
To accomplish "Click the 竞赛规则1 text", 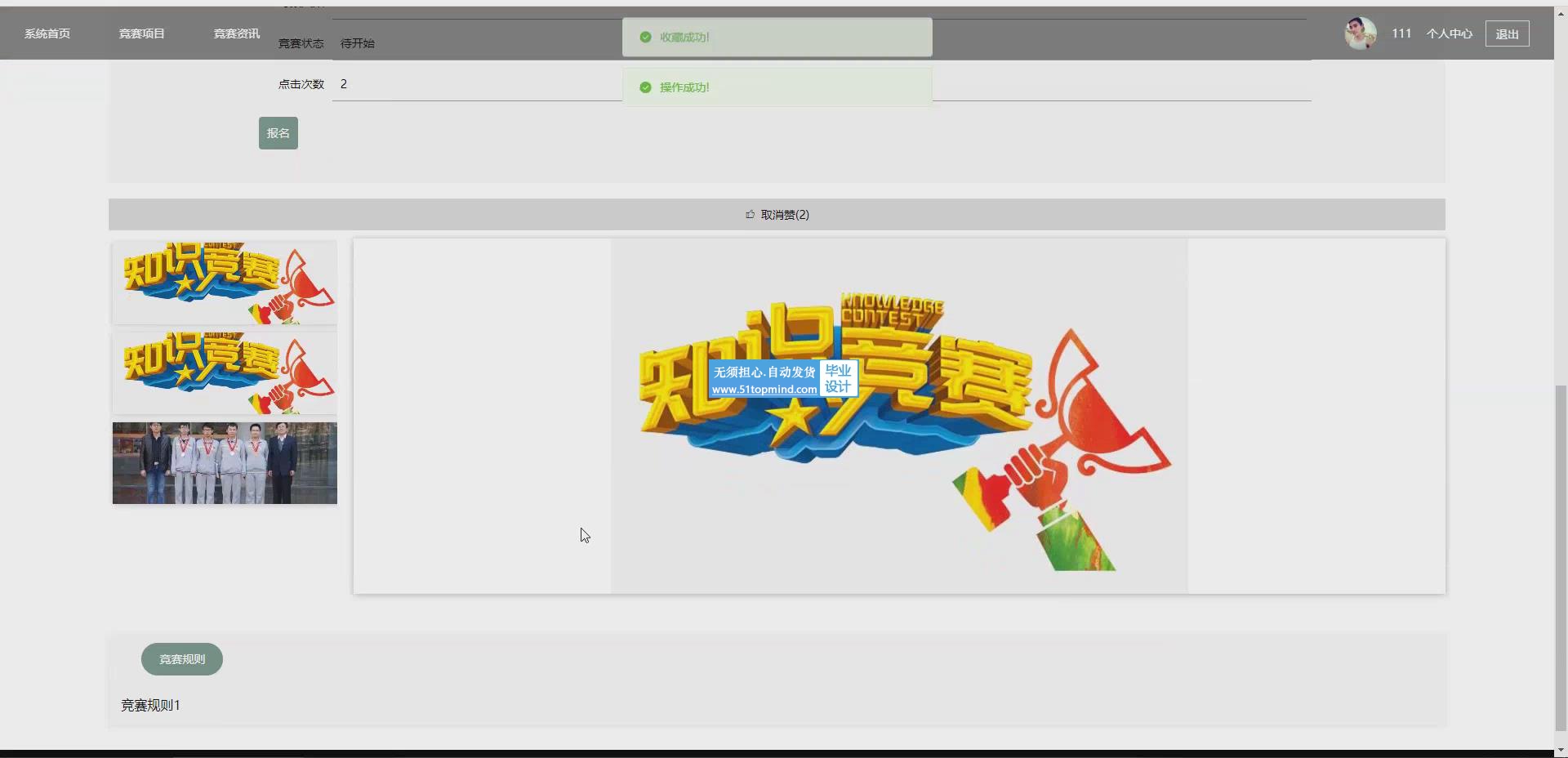I will (x=150, y=705).
